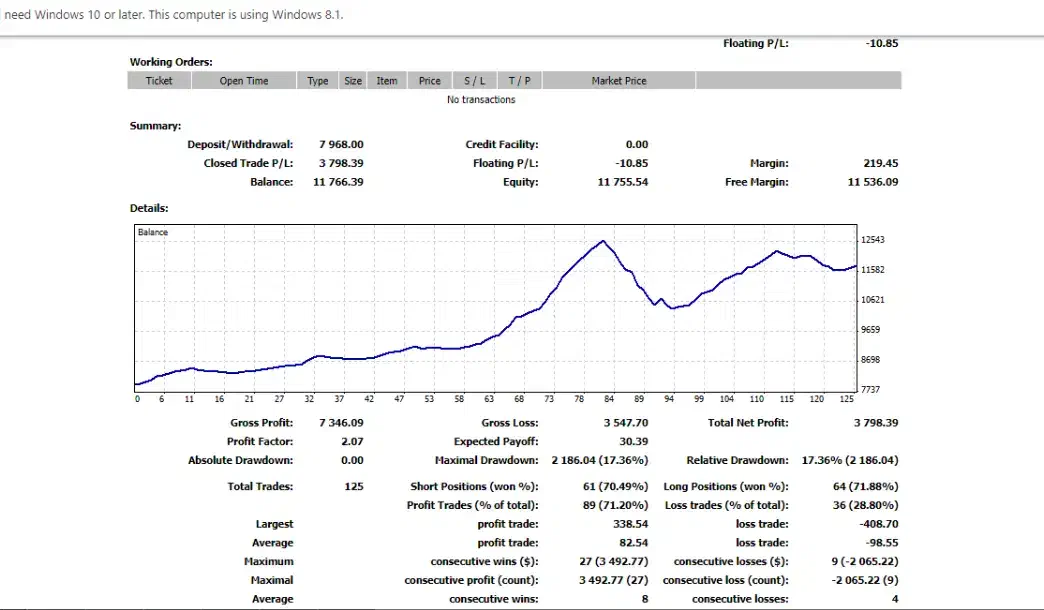Click the S / L column header
This screenshot has height=610, width=1044.
[x=474, y=81]
